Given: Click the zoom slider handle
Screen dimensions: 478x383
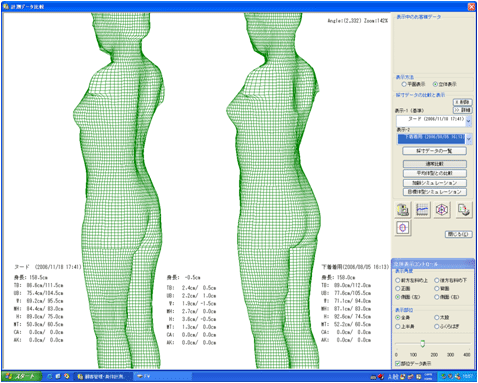Looking at the screenshot, I should [x=422, y=343].
